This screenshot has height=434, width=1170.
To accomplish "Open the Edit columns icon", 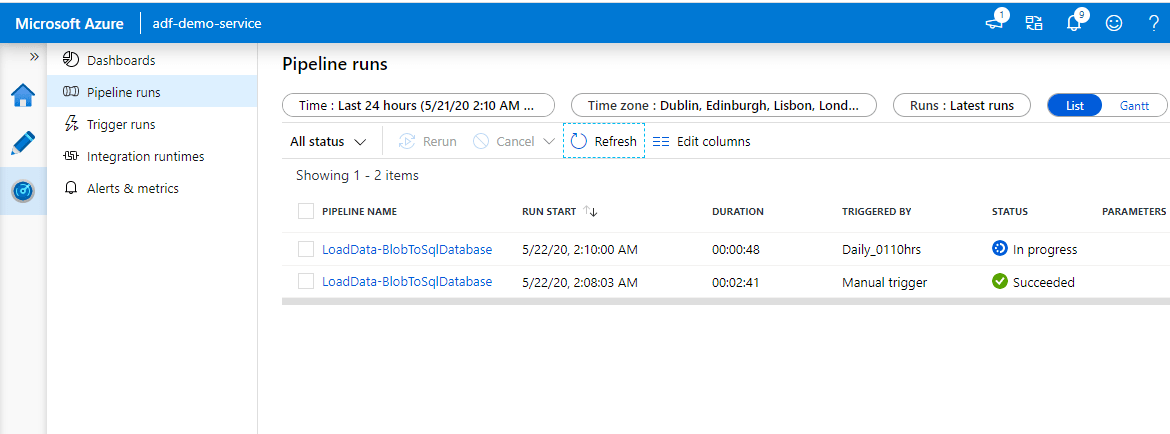I will pyautogui.click(x=661, y=141).
